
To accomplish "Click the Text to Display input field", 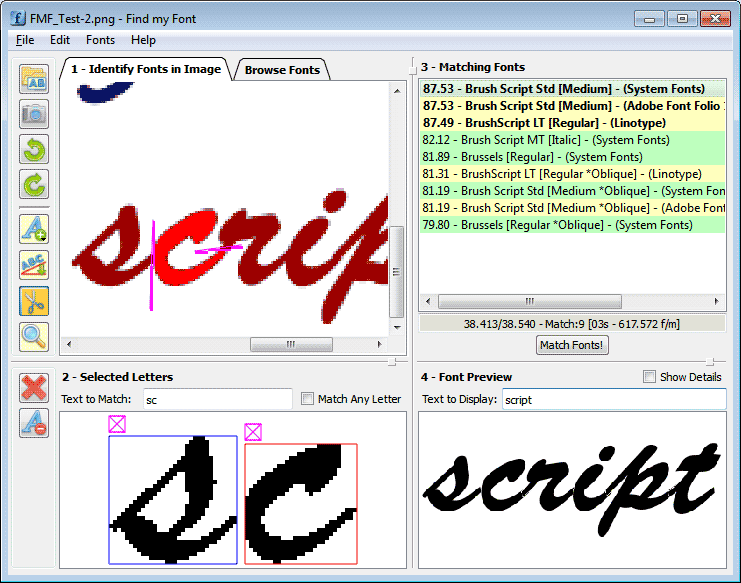I will 614,399.
